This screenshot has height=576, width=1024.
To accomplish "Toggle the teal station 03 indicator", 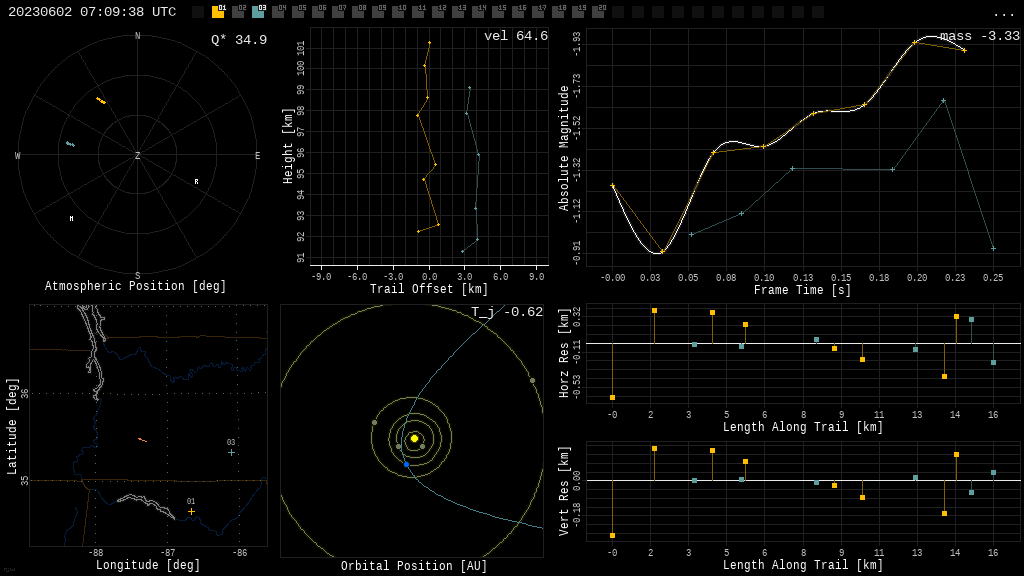I will point(259,12).
